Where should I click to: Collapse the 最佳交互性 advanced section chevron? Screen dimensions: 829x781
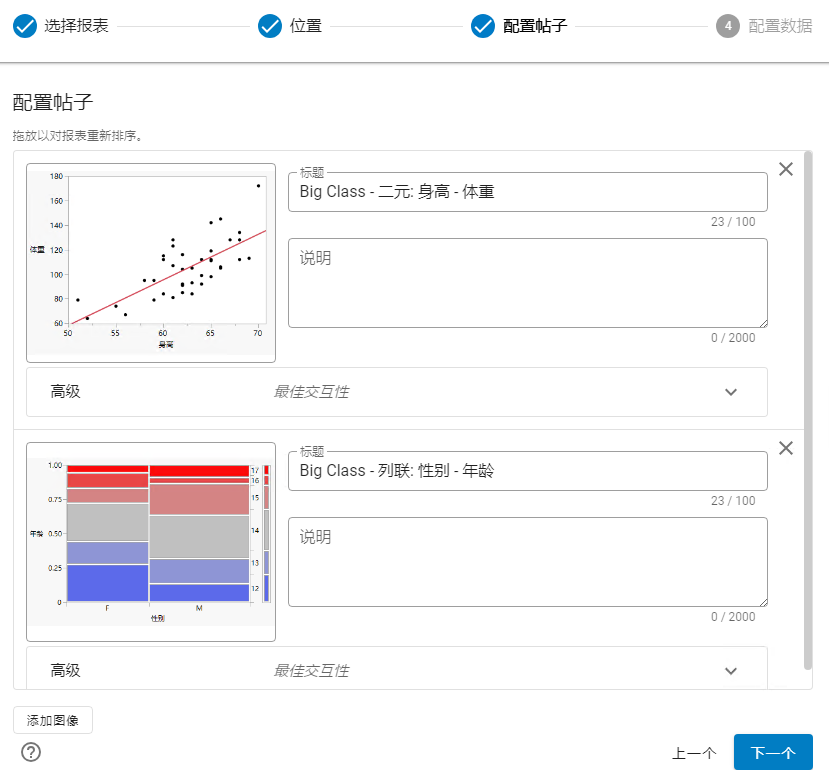(731, 392)
